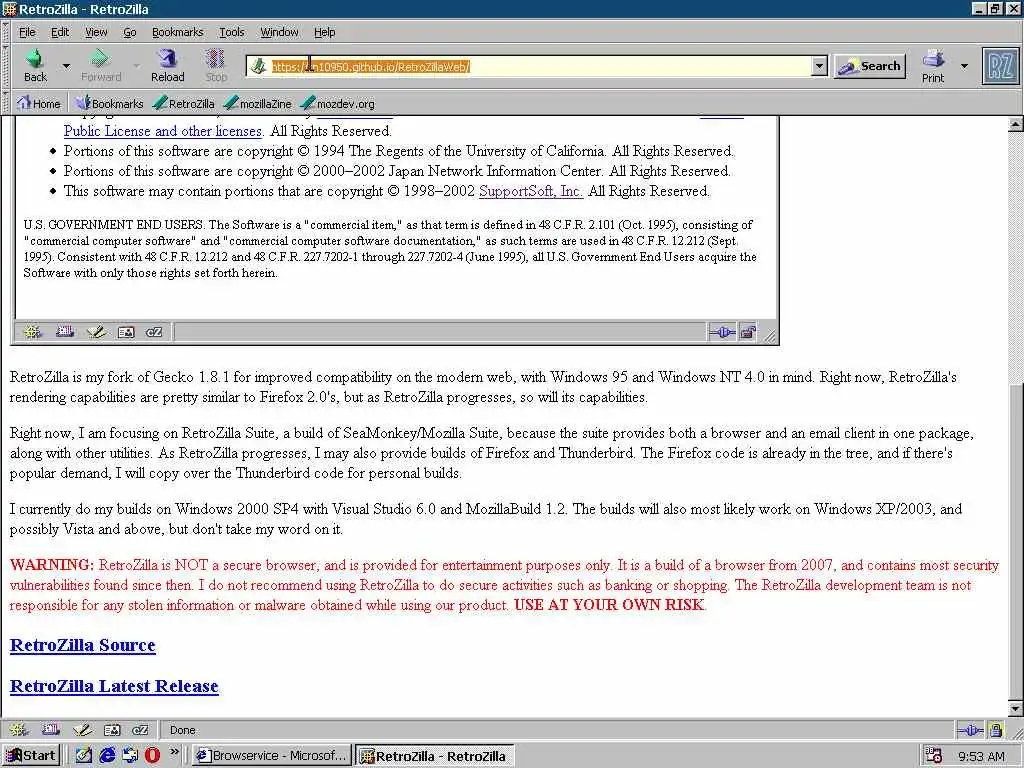Reload the current page
The width and height of the screenshot is (1024, 768).
click(x=168, y=66)
